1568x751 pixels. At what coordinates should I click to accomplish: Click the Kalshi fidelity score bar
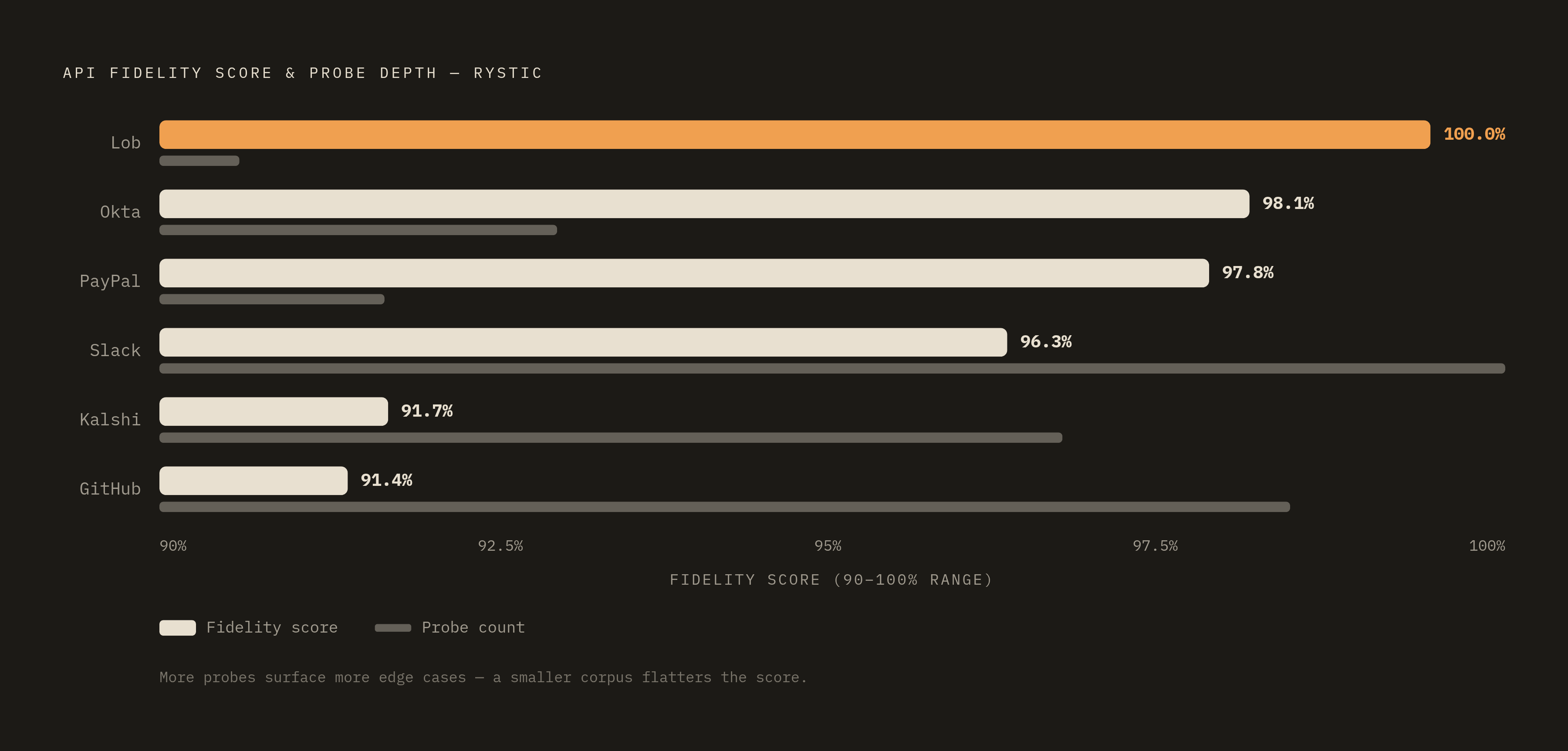[x=273, y=411]
